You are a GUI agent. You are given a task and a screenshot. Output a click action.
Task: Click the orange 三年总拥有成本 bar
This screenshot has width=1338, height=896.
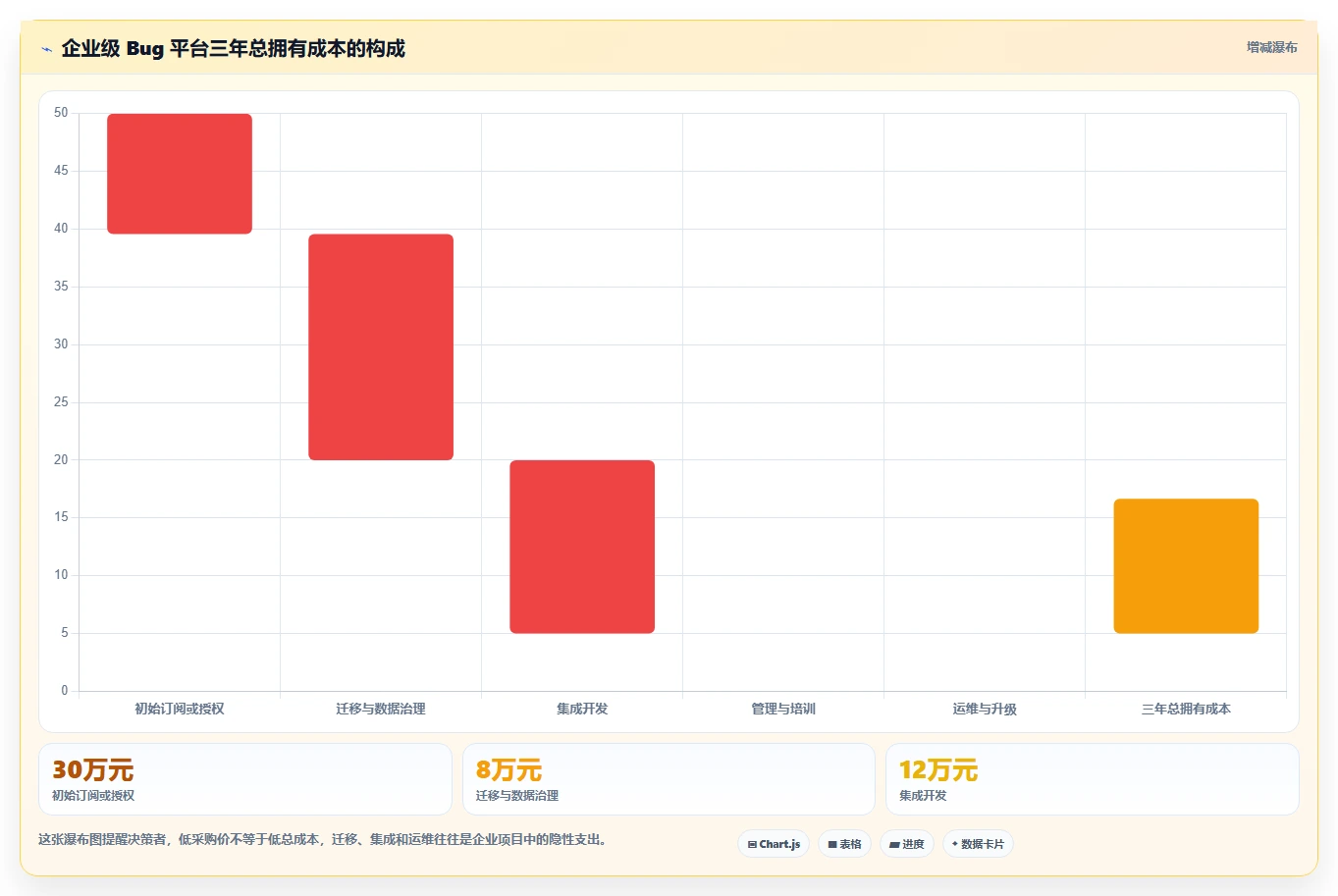[1186, 566]
